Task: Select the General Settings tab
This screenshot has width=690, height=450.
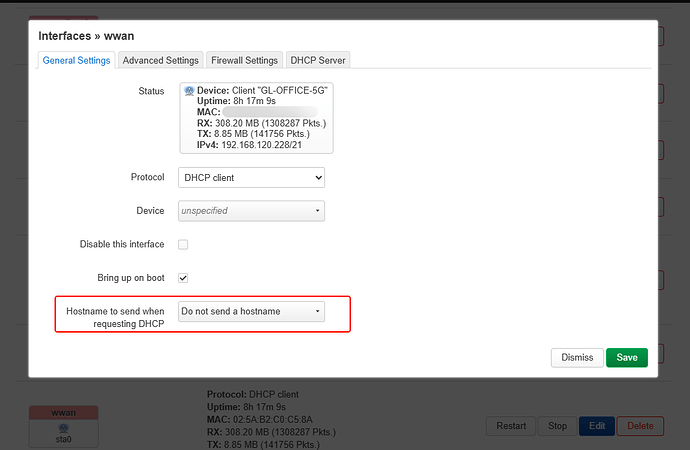Action: click(x=76, y=61)
